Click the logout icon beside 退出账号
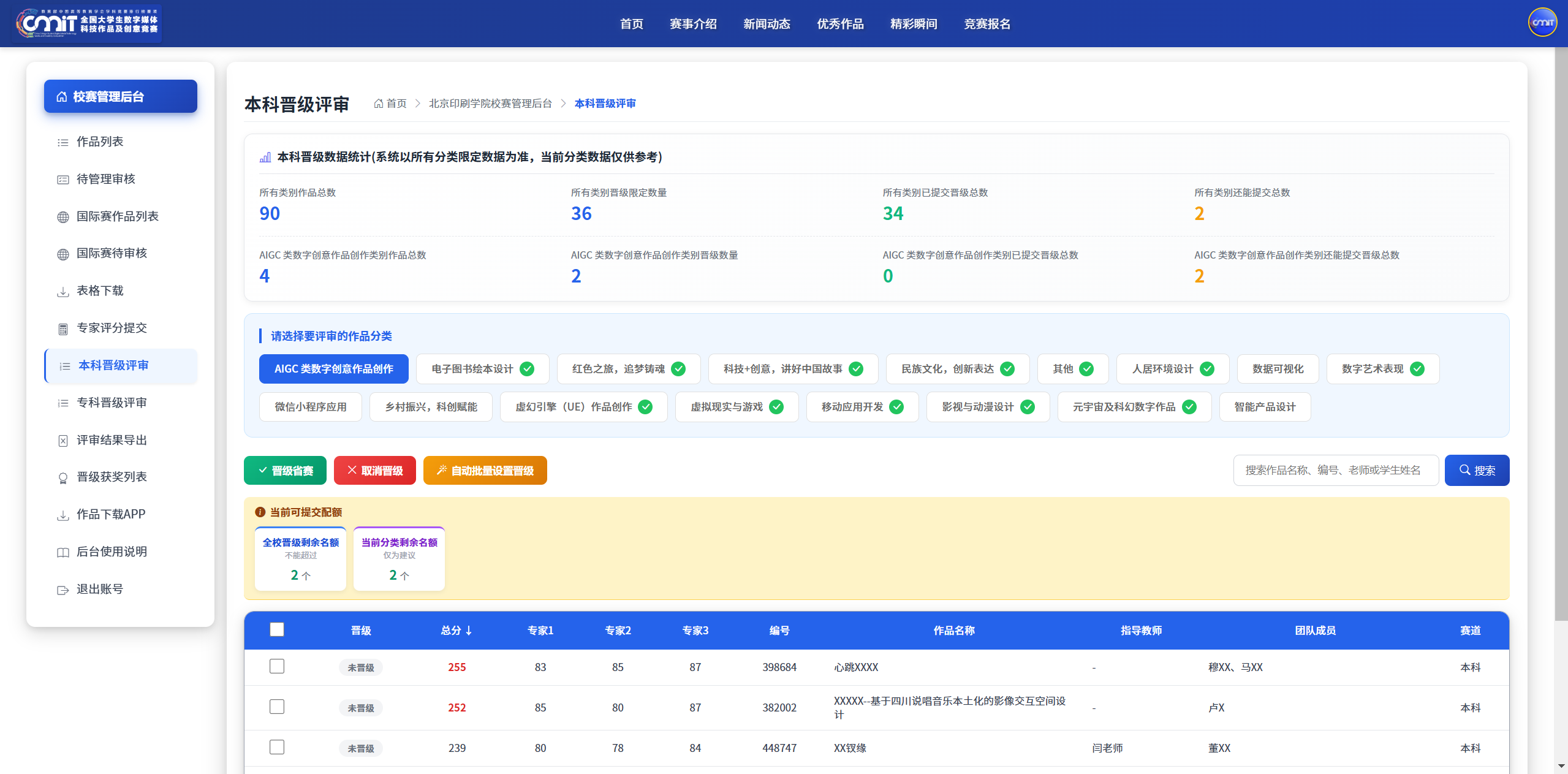The width and height of the screenshot is (1568, 774). 63,590
